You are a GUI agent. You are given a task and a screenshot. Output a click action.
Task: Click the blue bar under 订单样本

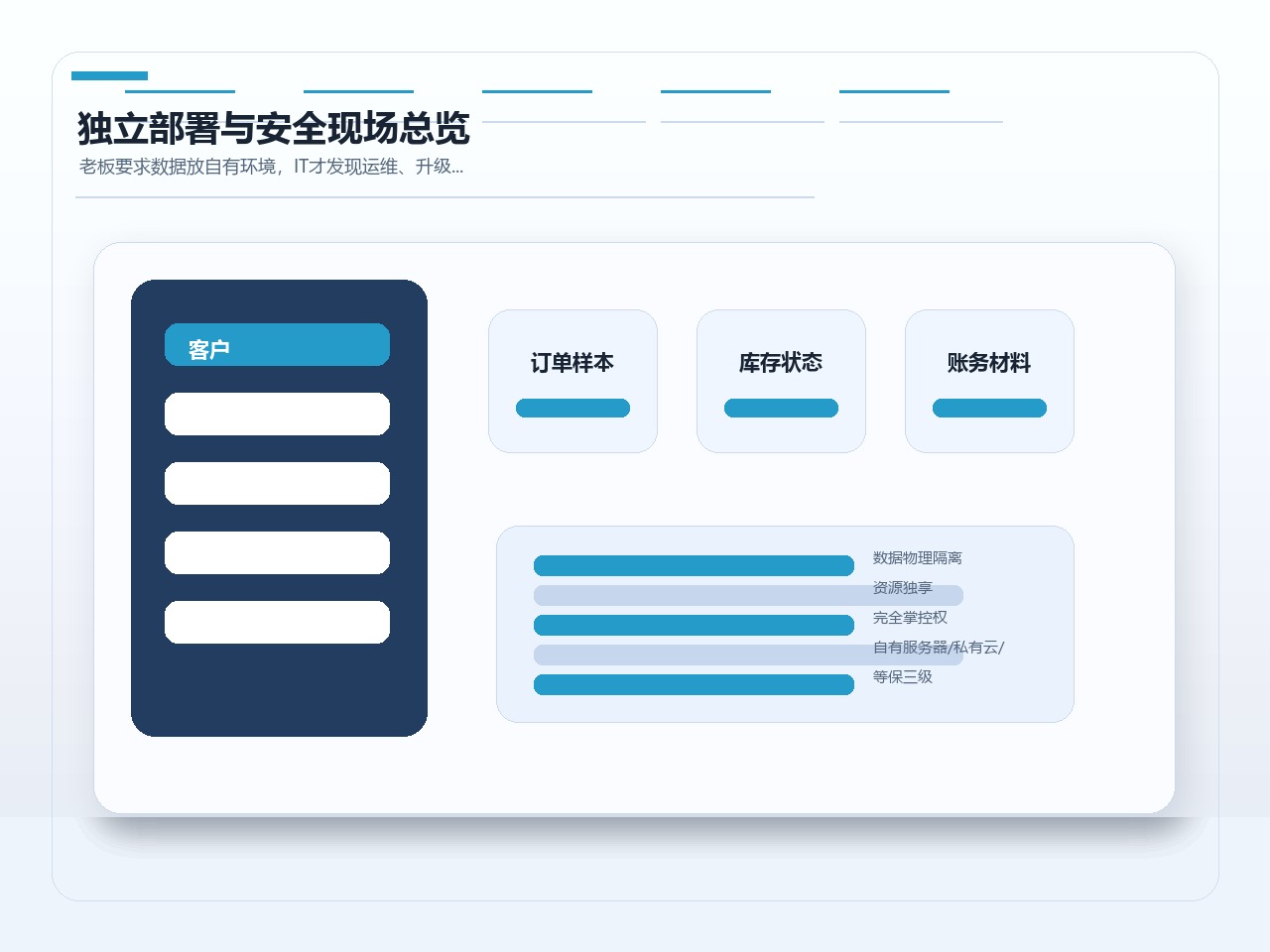[572, 408]
